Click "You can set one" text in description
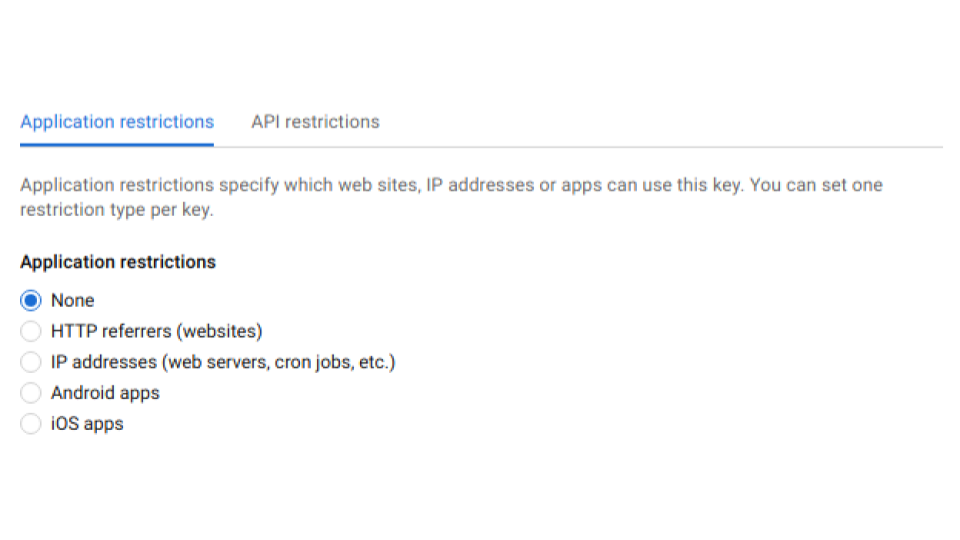 coord(816,185)
